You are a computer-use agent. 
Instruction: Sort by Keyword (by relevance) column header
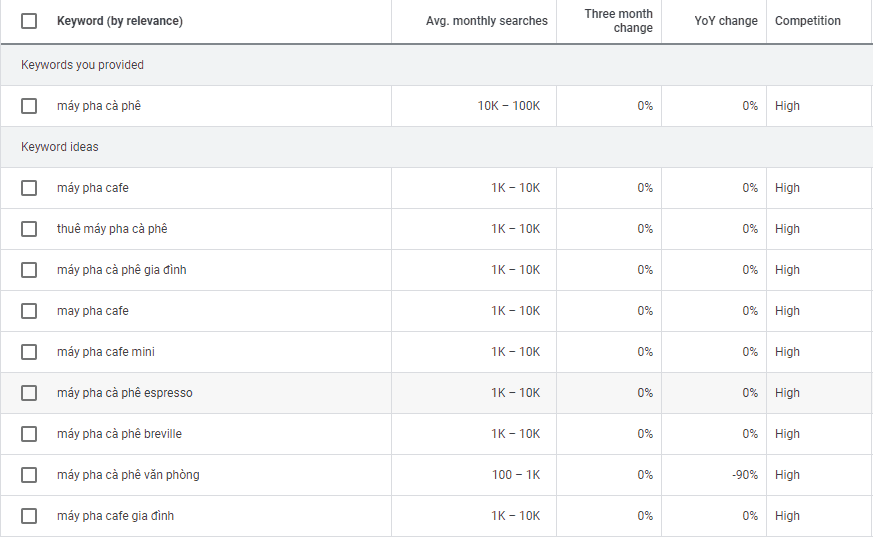120,21
